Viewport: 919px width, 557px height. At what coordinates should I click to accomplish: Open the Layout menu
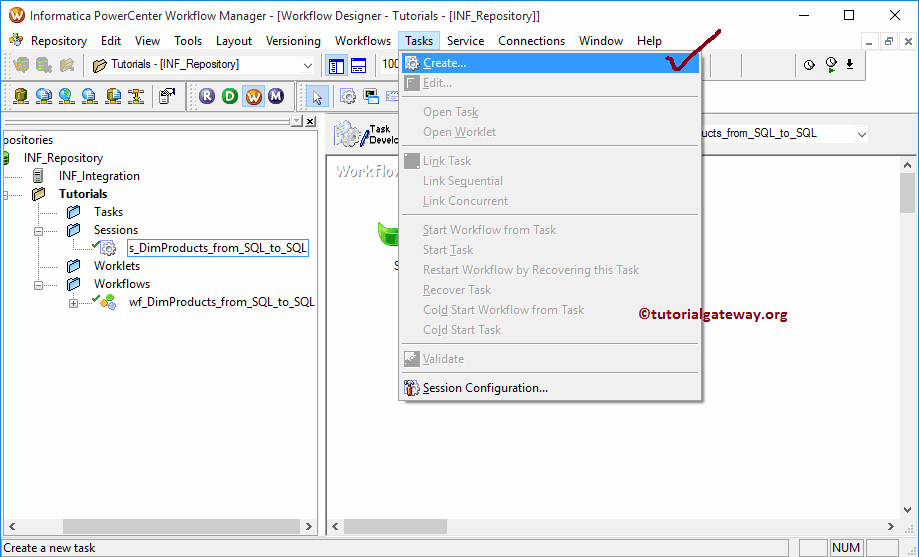point(234,41)
